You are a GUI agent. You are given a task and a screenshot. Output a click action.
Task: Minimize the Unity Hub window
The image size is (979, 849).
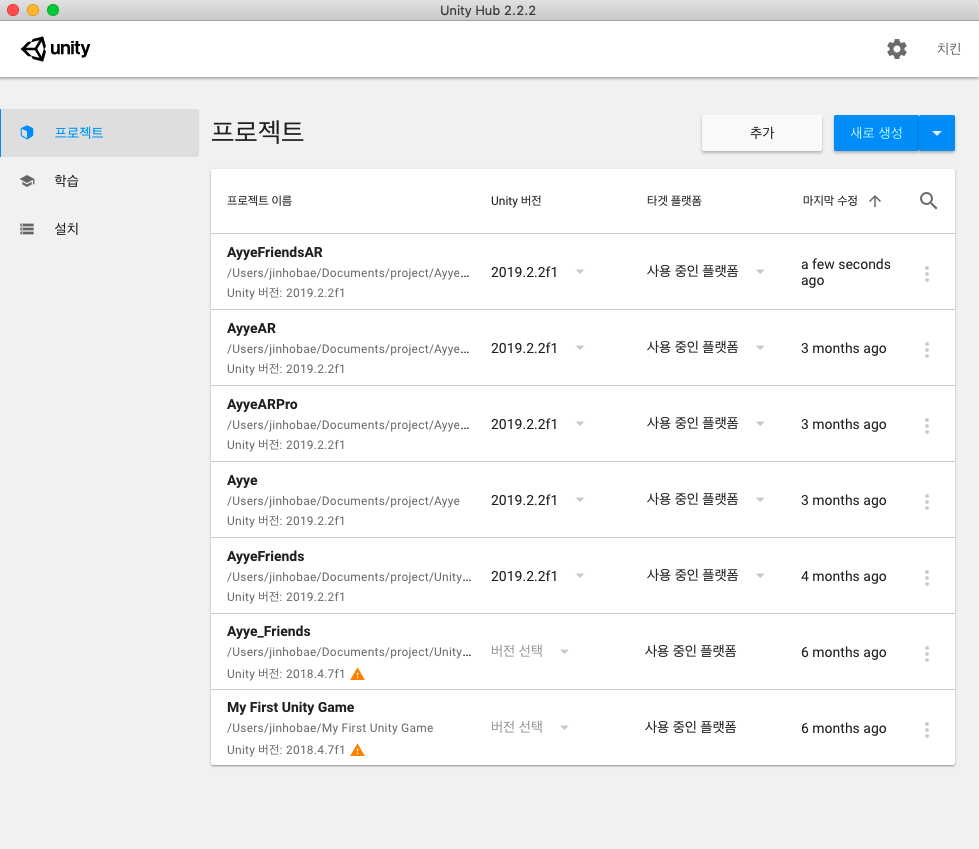33,10
